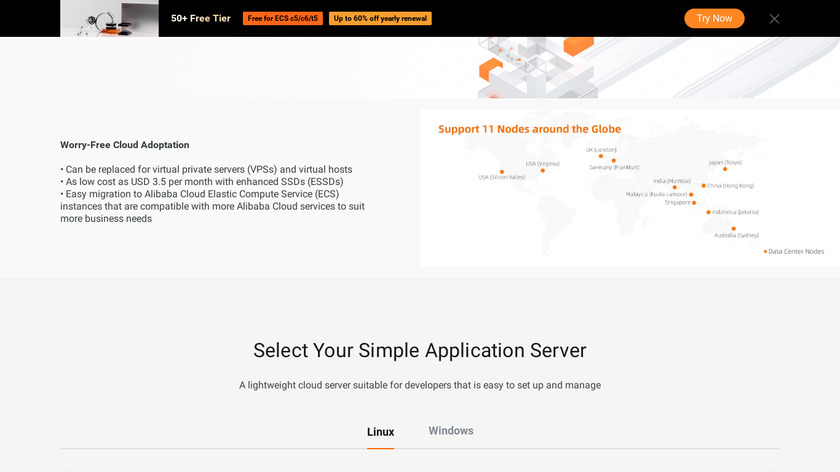The width and height of the screenshot is (840, 472).
Task: Click the 50+ Free Tier banner text
Action: (200, 18)
